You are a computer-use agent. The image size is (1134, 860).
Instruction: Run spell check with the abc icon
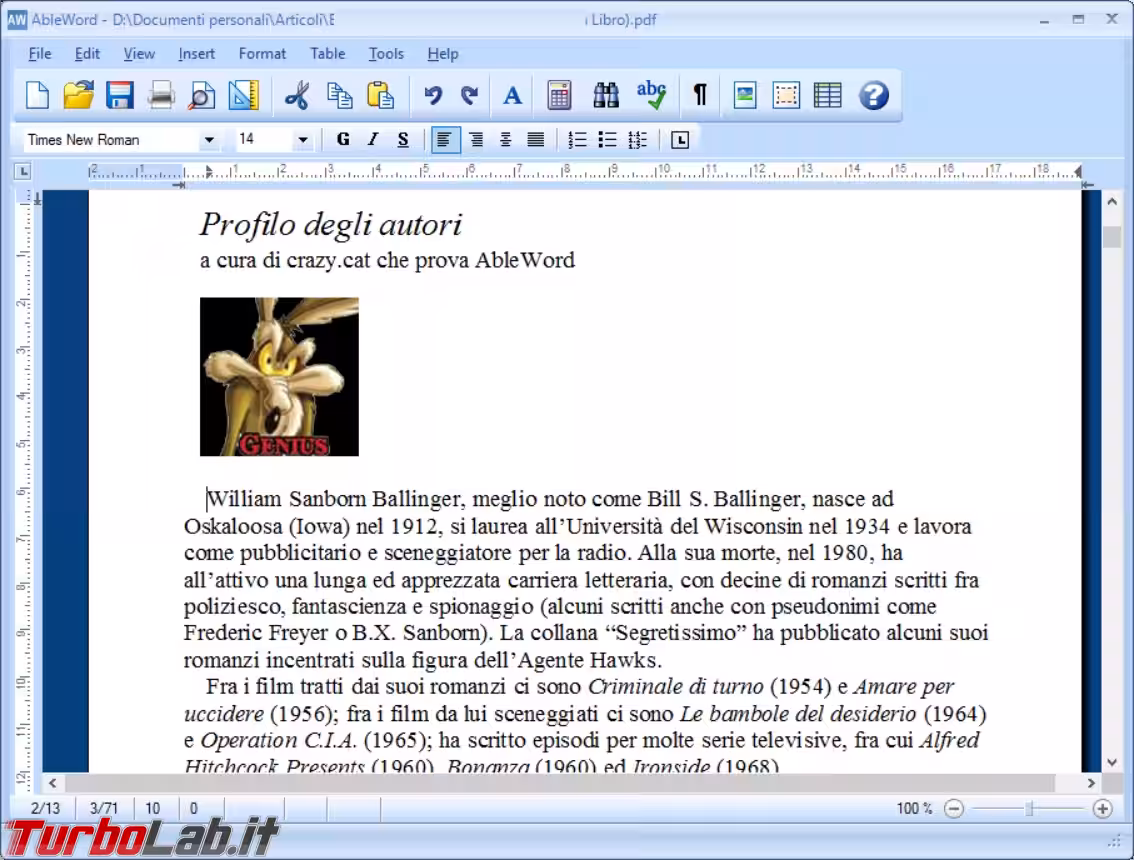click(651, 95)
